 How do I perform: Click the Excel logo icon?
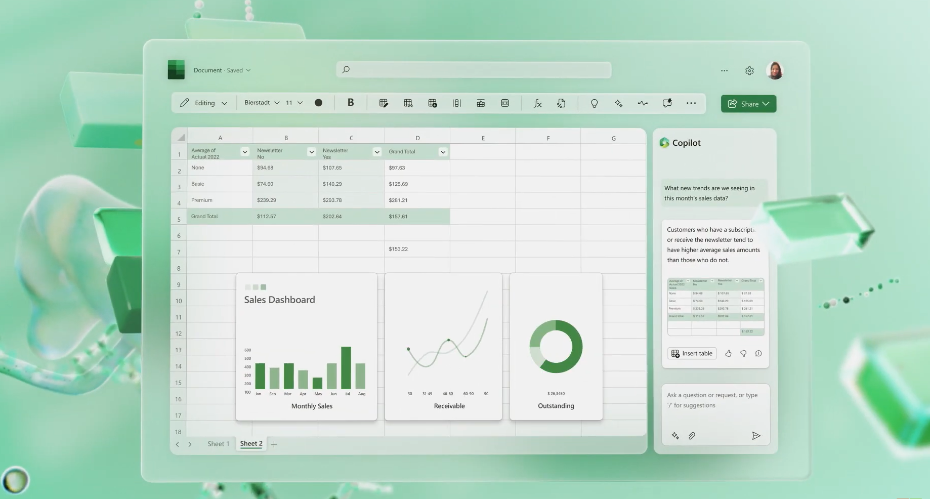[176, 69]
